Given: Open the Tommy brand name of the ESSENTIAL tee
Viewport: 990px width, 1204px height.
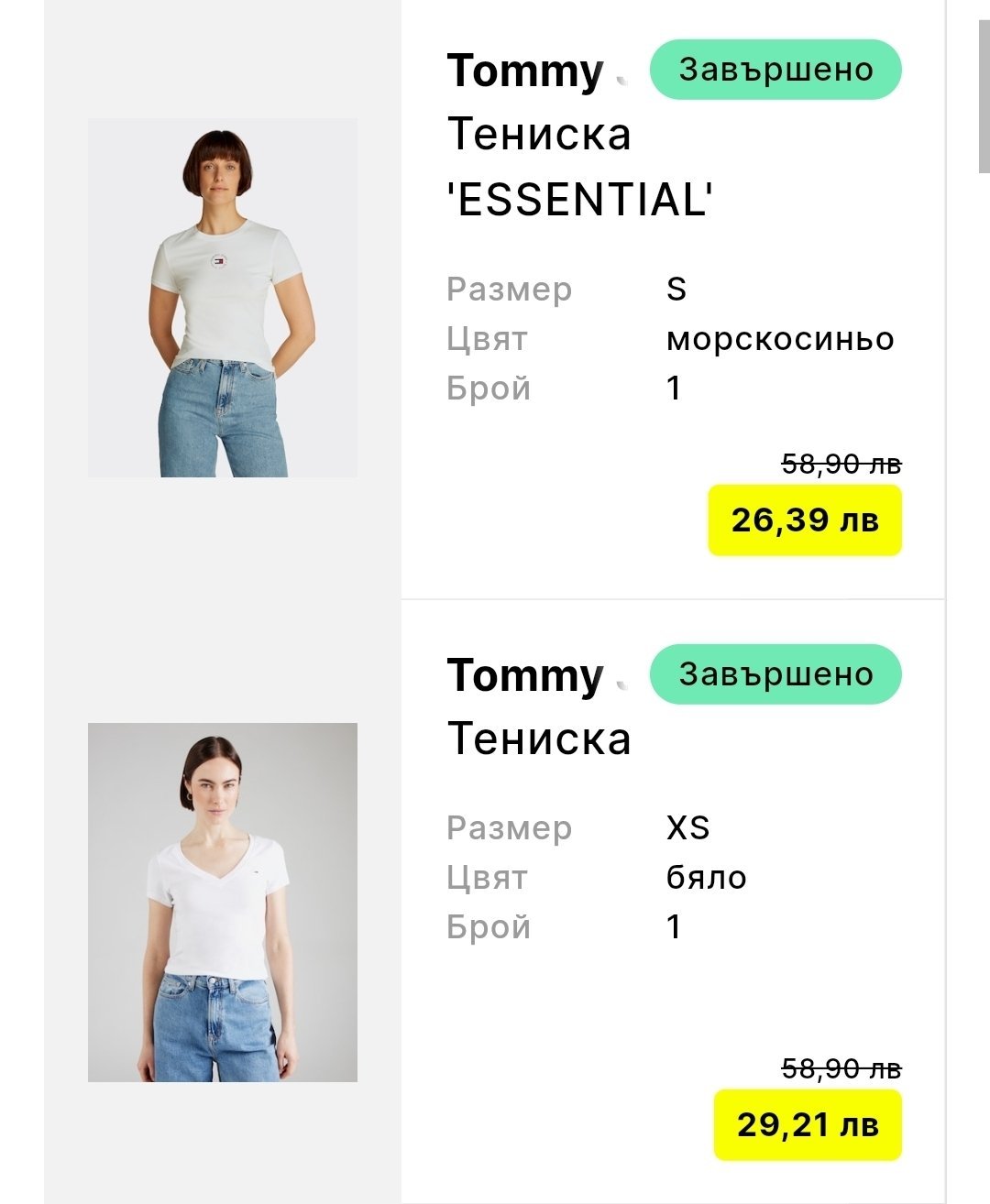Looking at the screenshot, I should [525, 71].
